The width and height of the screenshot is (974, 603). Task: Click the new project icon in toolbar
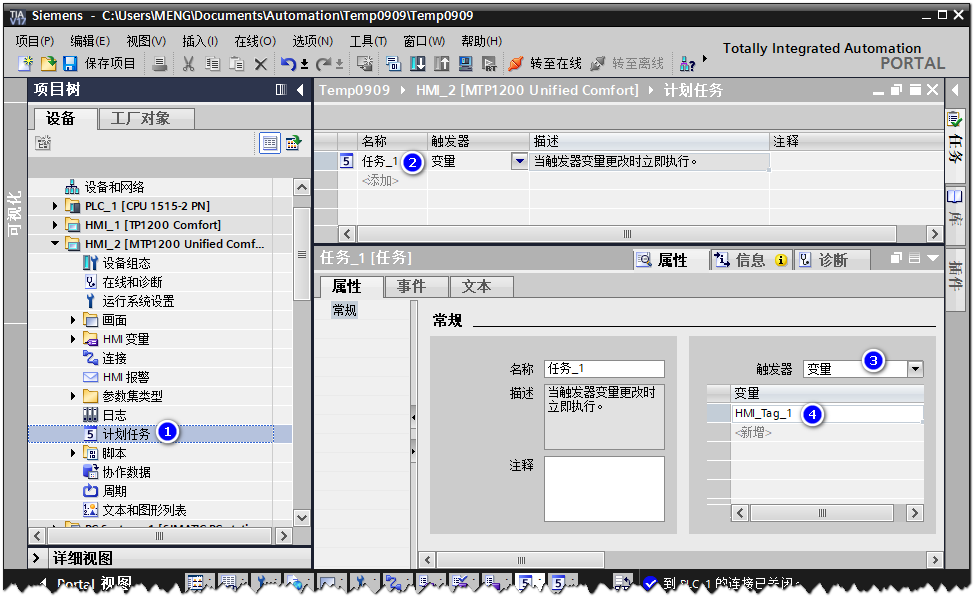(x=25, y=63)
